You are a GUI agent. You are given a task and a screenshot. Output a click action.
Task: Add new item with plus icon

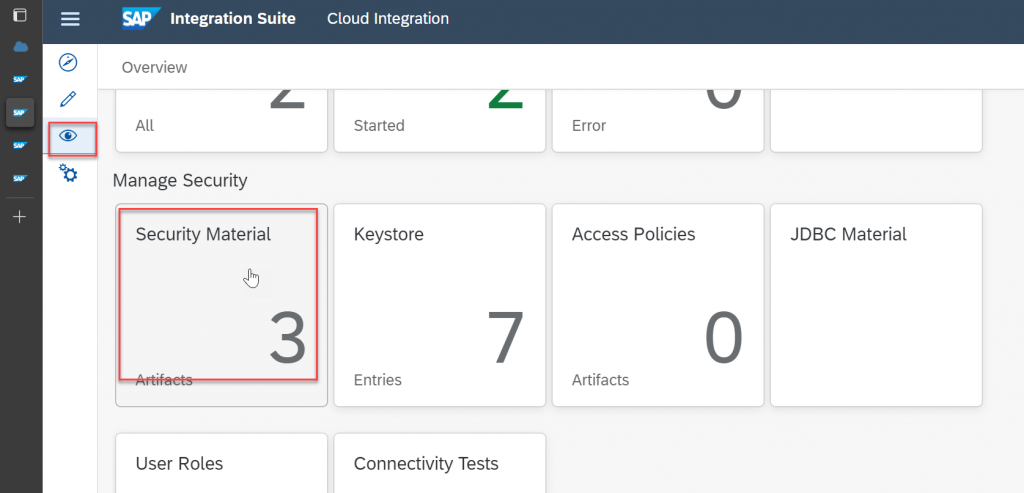pyautogui.click(x=20, y=217)
